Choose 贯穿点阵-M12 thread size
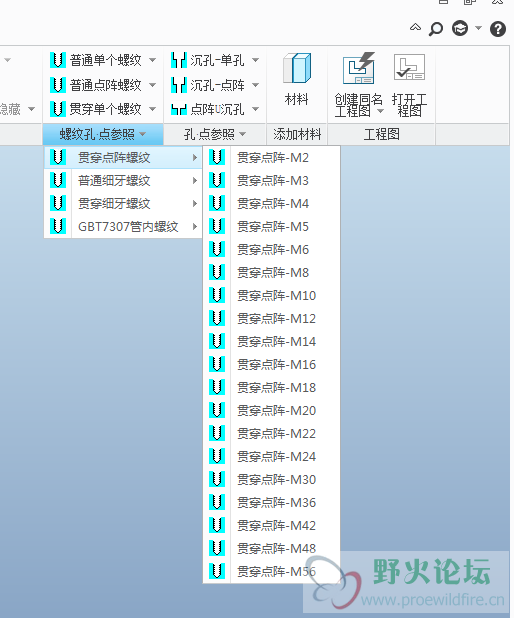This screenshot has width=514, height=618. pos(272,318)
